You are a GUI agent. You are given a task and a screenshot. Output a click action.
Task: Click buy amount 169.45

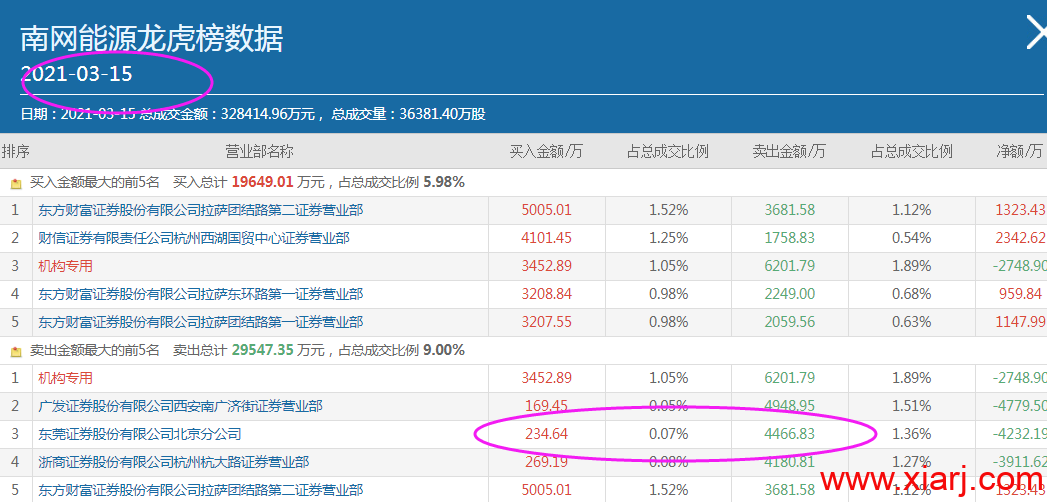tap(546, 407)
